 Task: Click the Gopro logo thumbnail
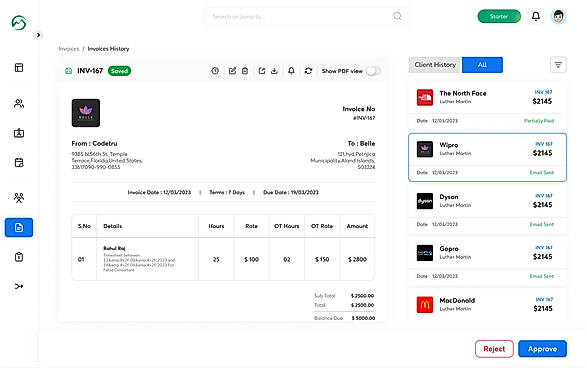(x=425, y=253)
